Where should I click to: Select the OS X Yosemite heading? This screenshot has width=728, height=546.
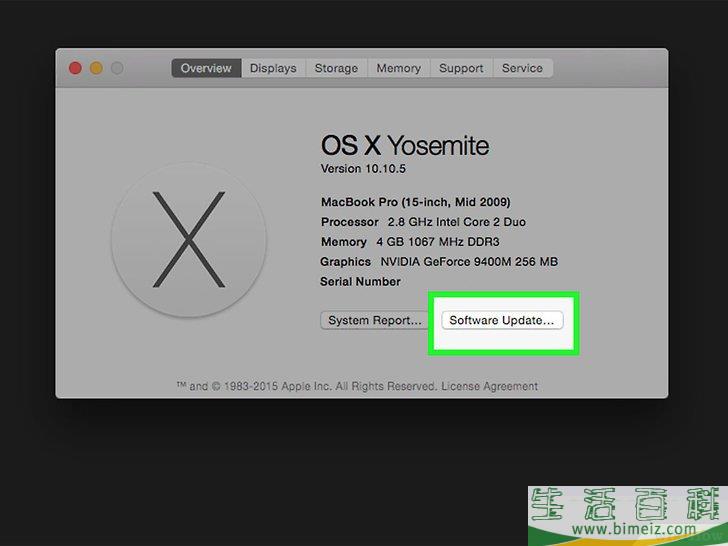(x=405, y=145)
